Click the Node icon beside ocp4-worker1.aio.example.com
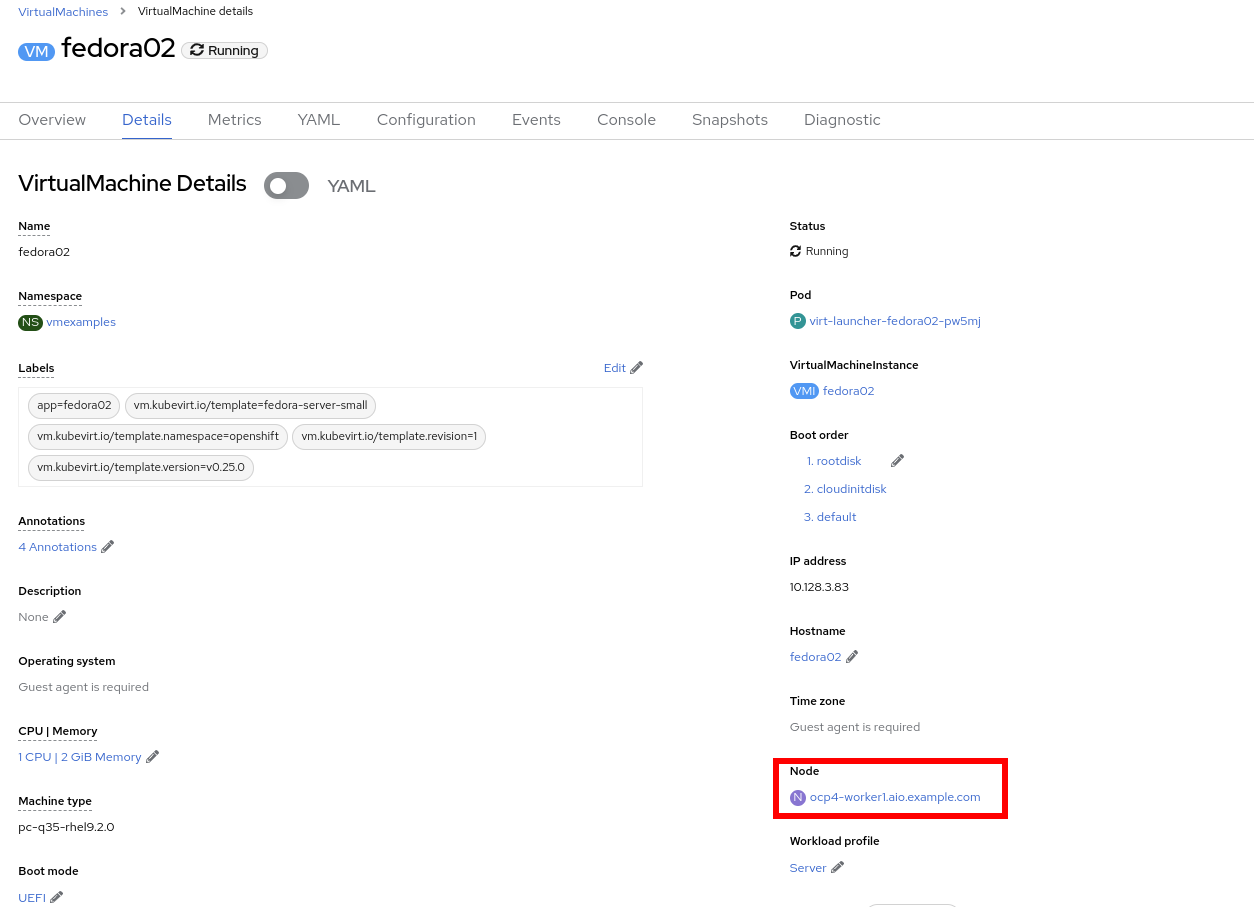This screenshot has width=1254, height=907. click(797, 797)
